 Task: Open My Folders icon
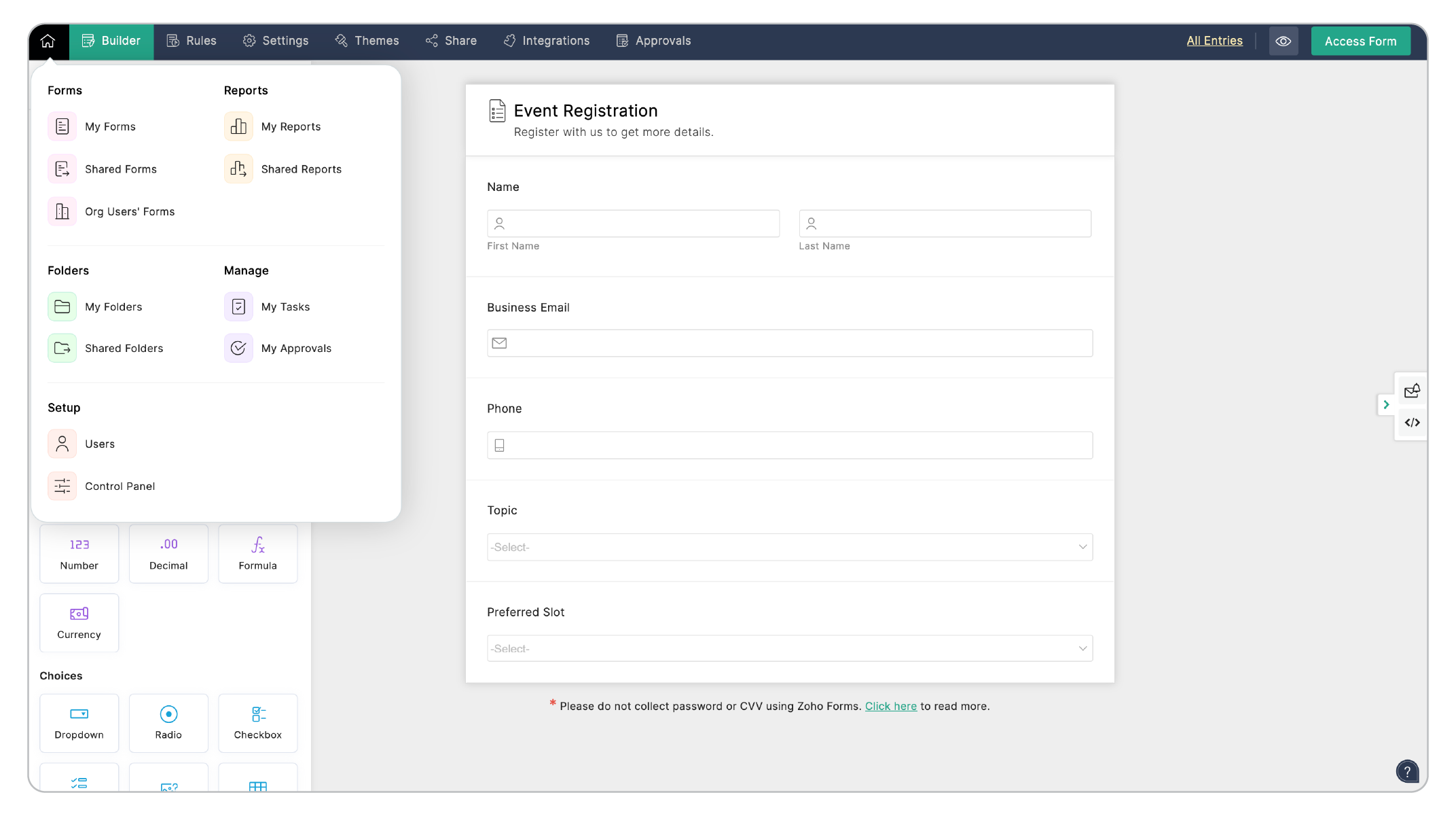[x=62, y=306]
